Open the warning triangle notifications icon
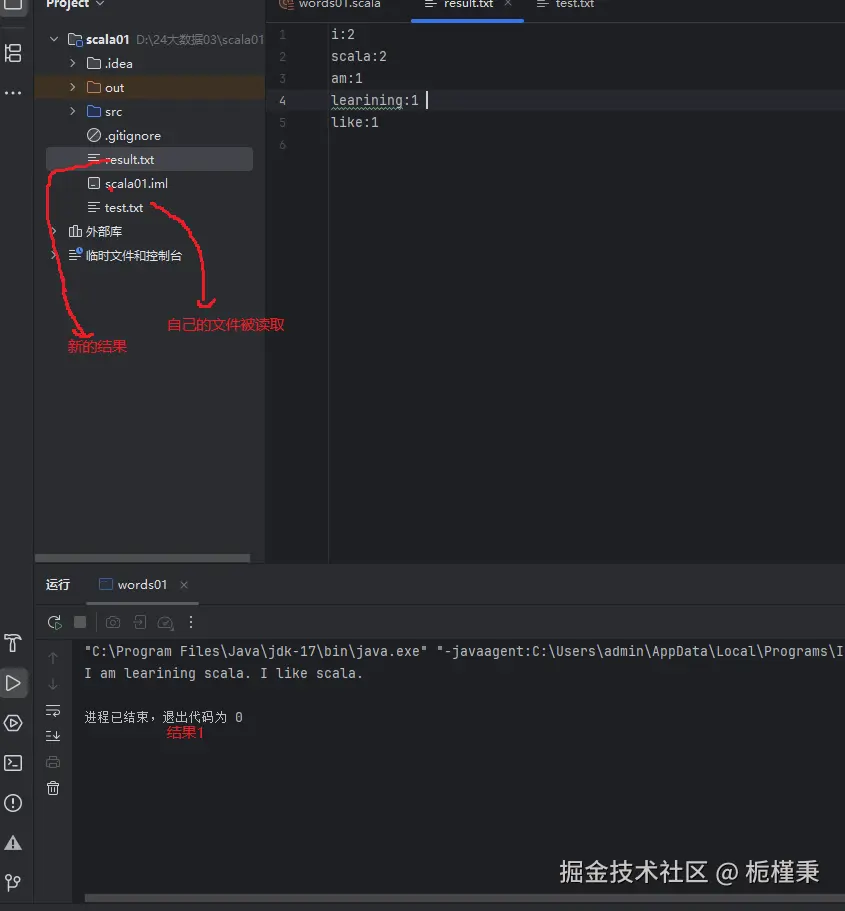This screenshot has height=911, width=845. [x=13, y=843]
